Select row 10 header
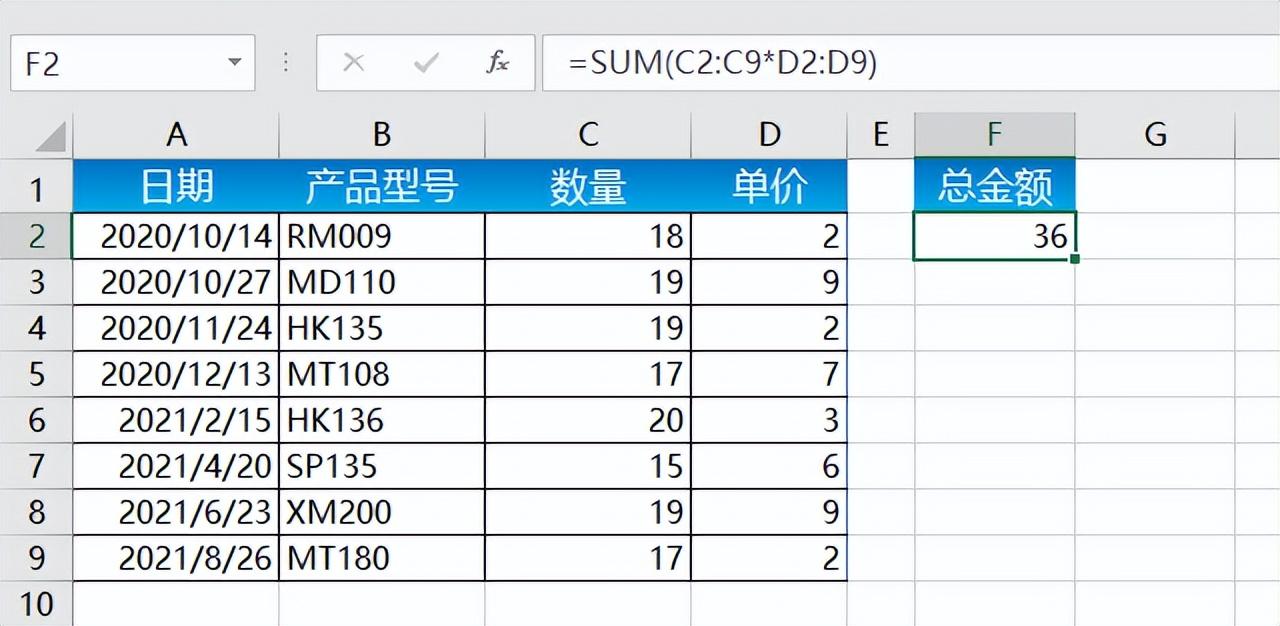Viewport: 1280px width, 626px height. coord(37,603)
